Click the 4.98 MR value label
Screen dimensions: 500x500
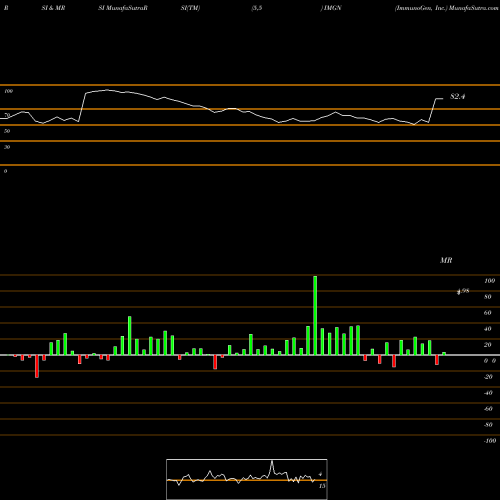(x=463, y=291)
